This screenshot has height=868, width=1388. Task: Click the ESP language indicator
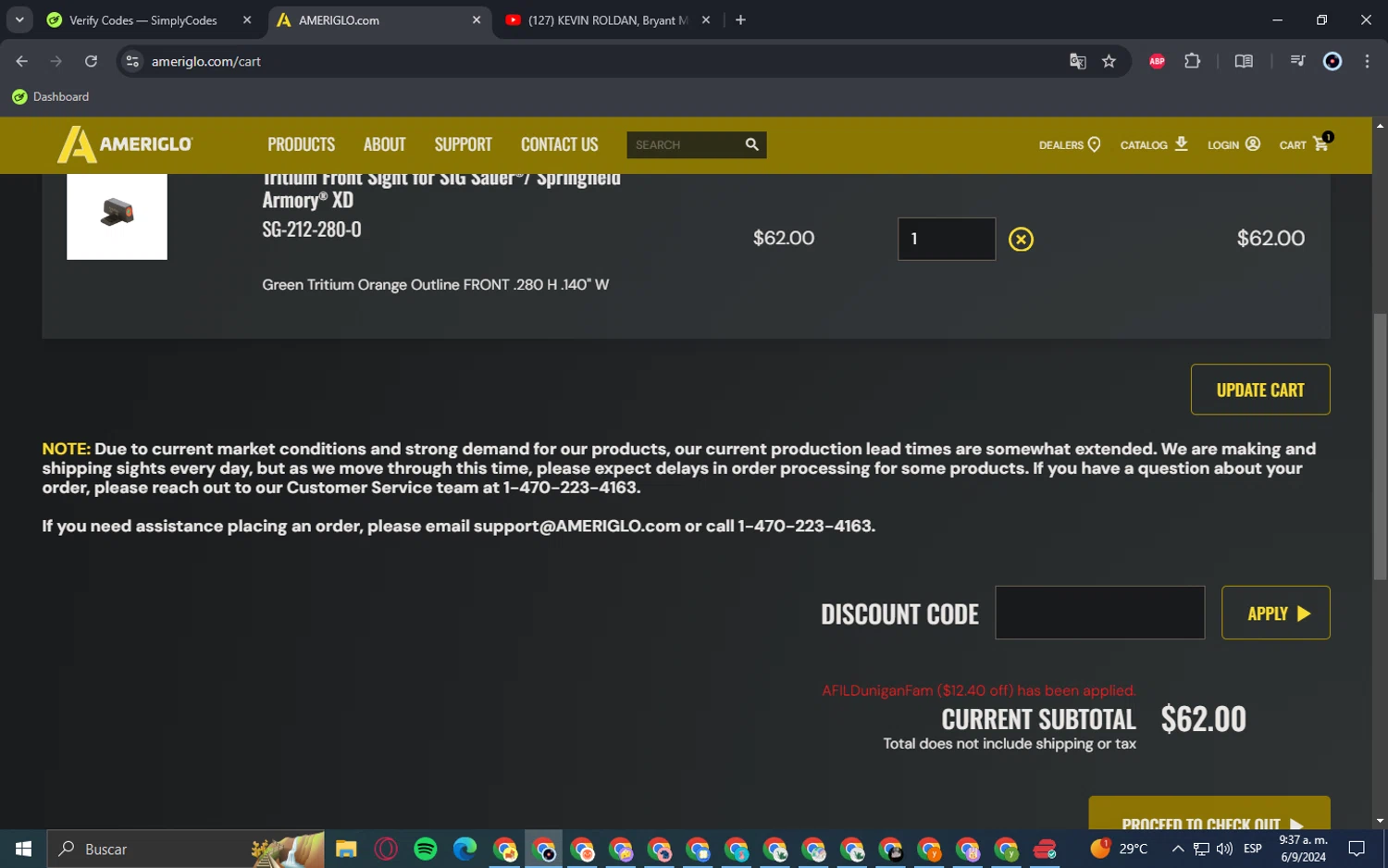1253,849
